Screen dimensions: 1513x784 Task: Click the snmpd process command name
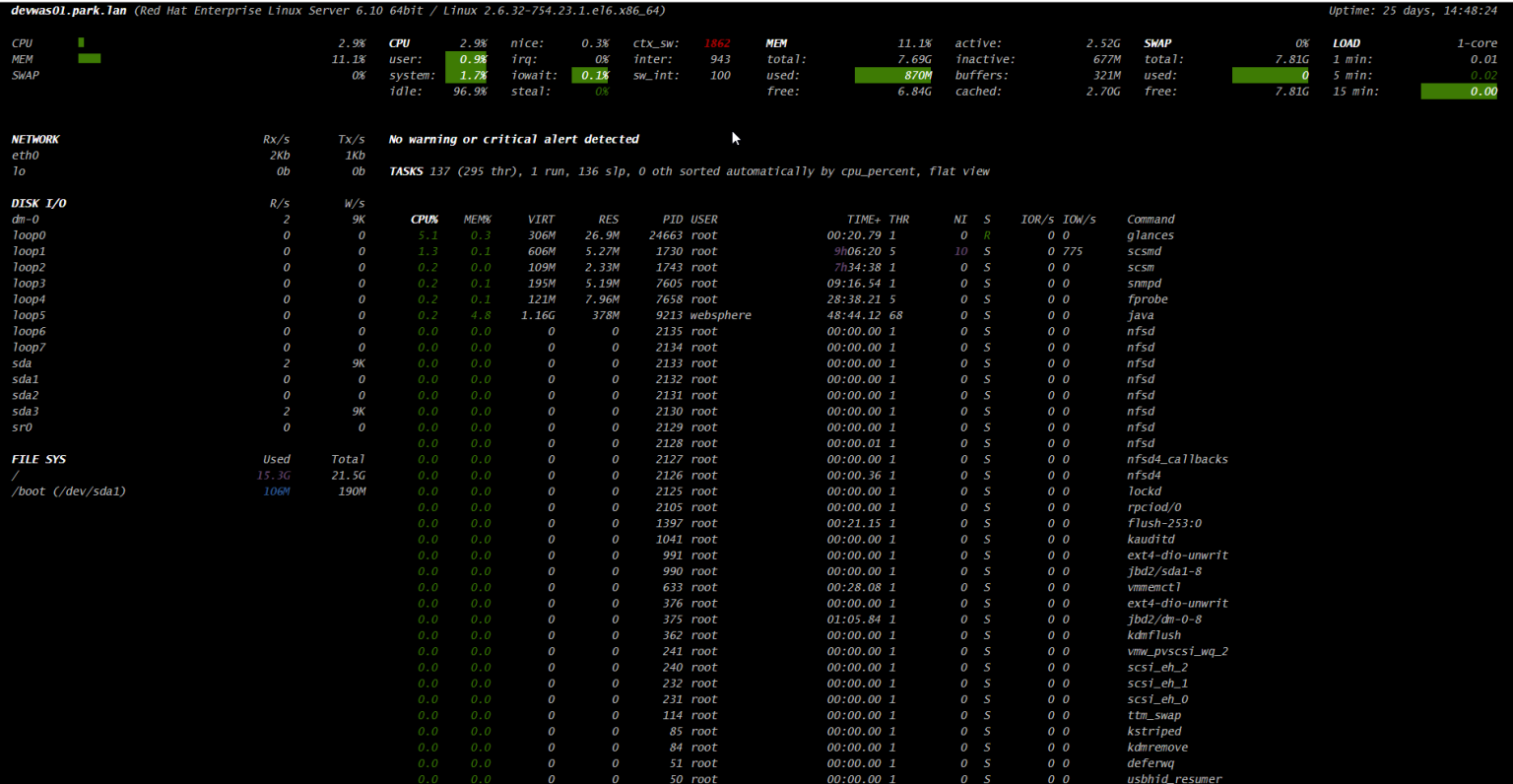tap(1144, 284)
